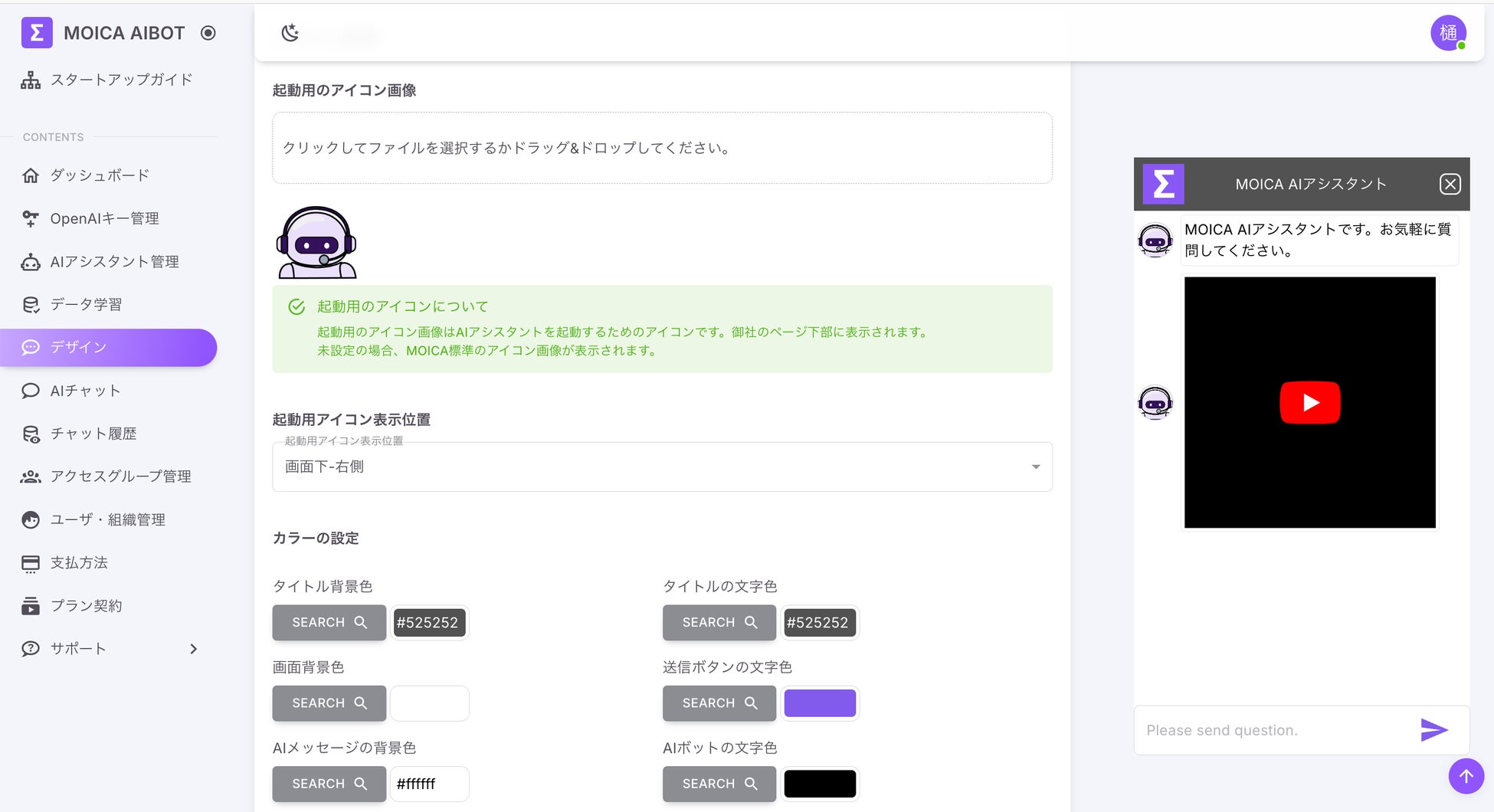Click AIアシスタント管理 robot icon

pos(31,262)
